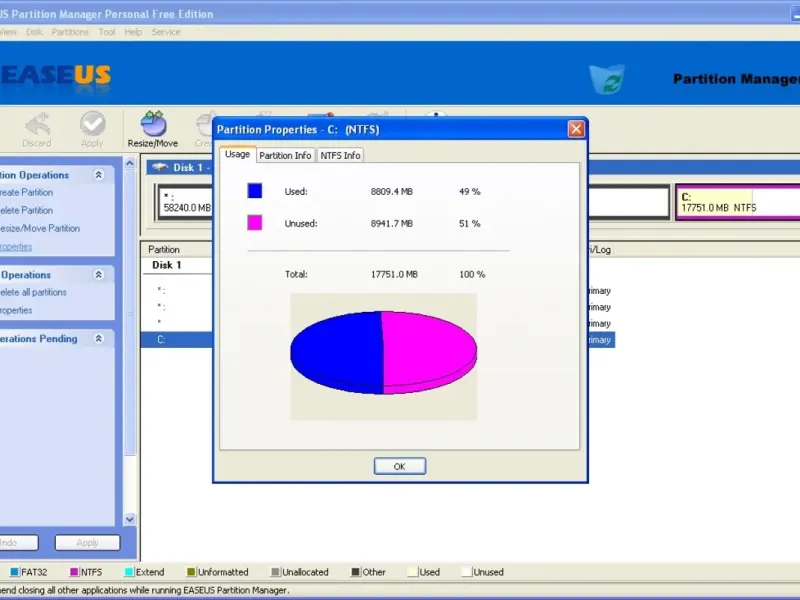The height and width of the screenshot is (600, 800).
Task: Open the NTFS Info tab
Action: (340, 155)
